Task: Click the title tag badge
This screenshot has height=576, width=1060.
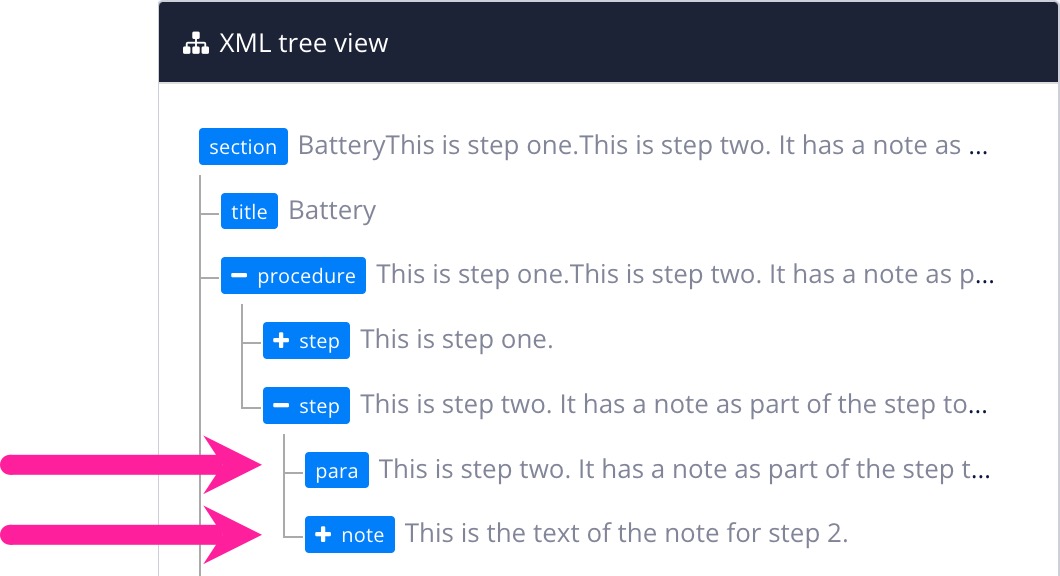Action: point(249,211)
